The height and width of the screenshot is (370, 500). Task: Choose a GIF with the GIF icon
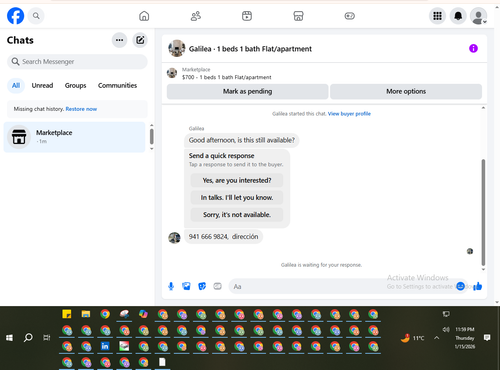217,286
